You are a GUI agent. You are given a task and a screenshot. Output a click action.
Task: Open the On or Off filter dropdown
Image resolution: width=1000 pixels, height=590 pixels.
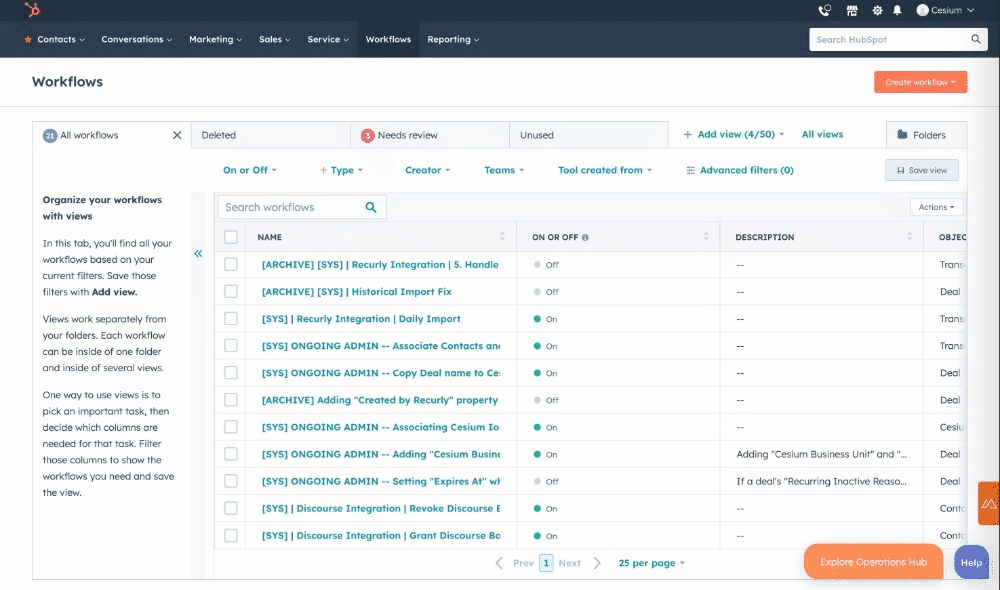[x=249, y=170]
